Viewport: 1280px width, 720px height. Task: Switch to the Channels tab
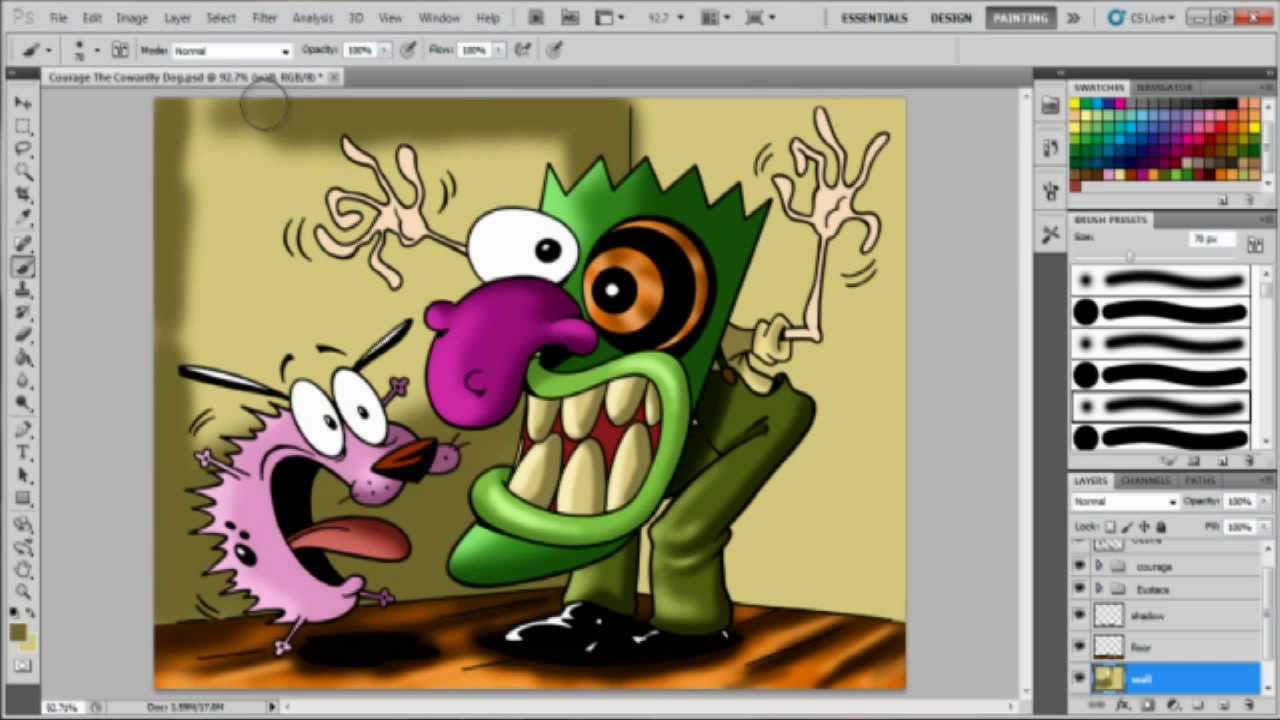[1145, 481]
